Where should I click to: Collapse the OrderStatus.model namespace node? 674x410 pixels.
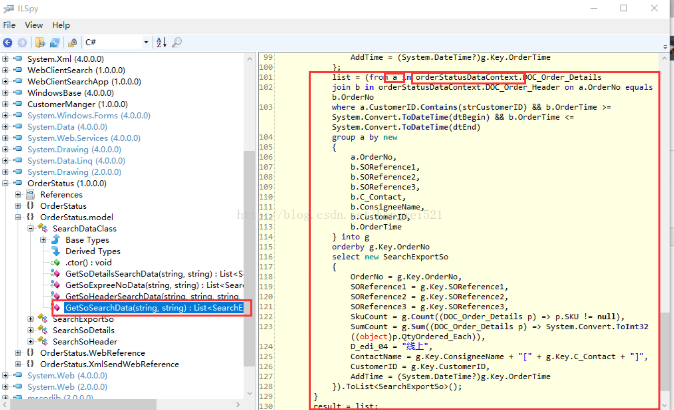point(18,217)
